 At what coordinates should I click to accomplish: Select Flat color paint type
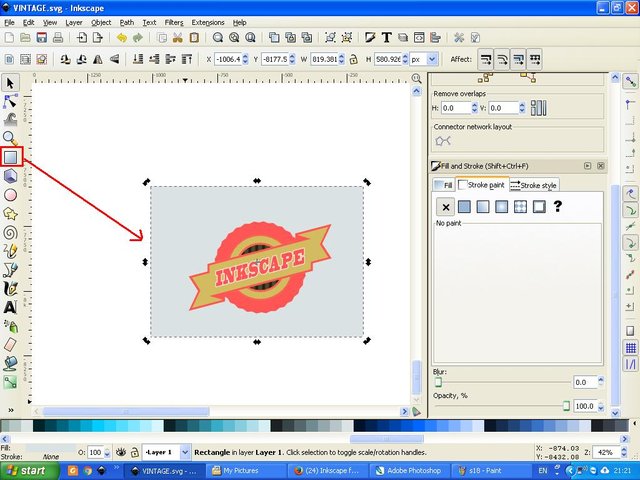point(464,207)
